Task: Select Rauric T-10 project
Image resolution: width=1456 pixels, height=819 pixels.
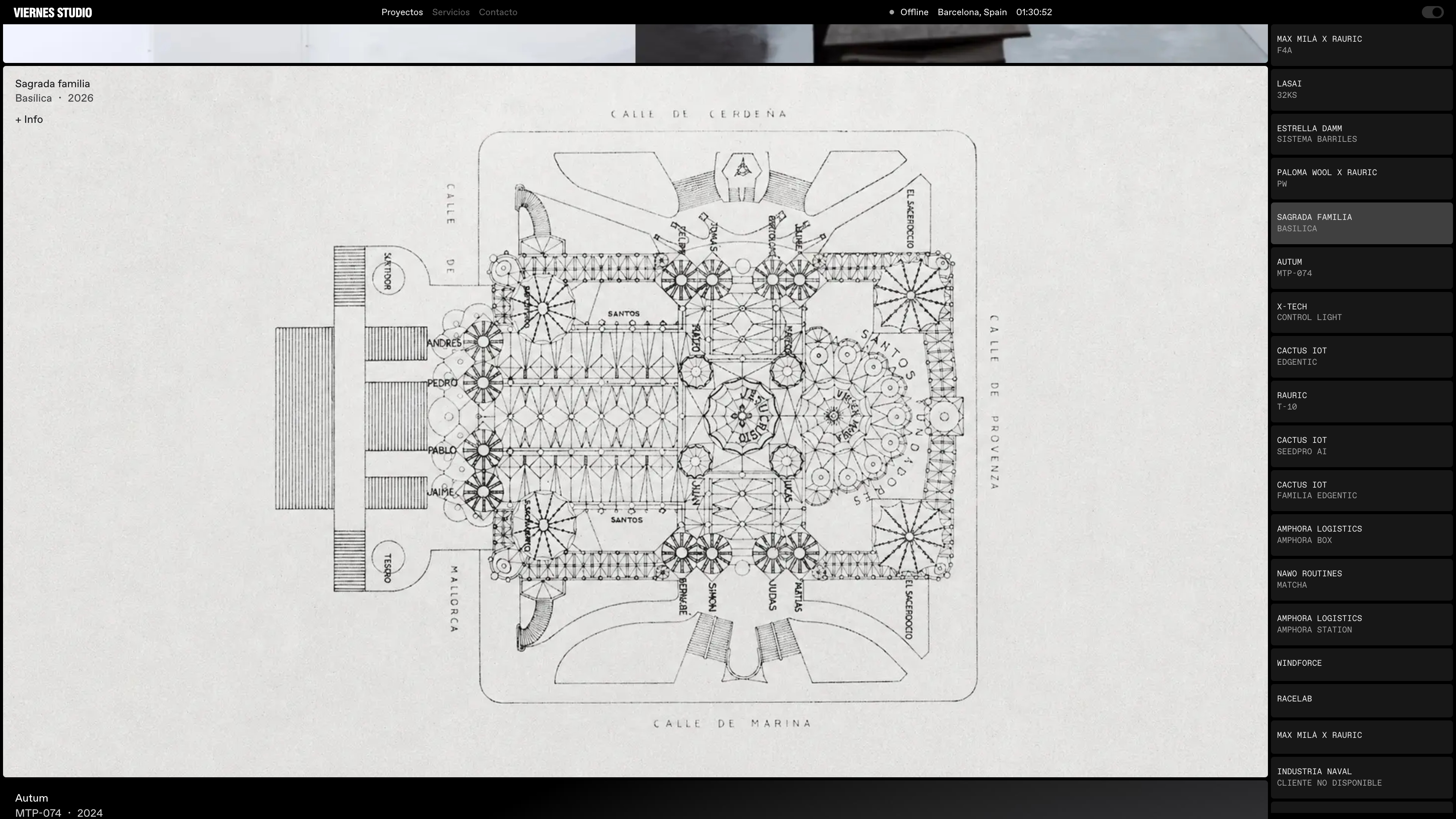Action: tap(1361, 401)
